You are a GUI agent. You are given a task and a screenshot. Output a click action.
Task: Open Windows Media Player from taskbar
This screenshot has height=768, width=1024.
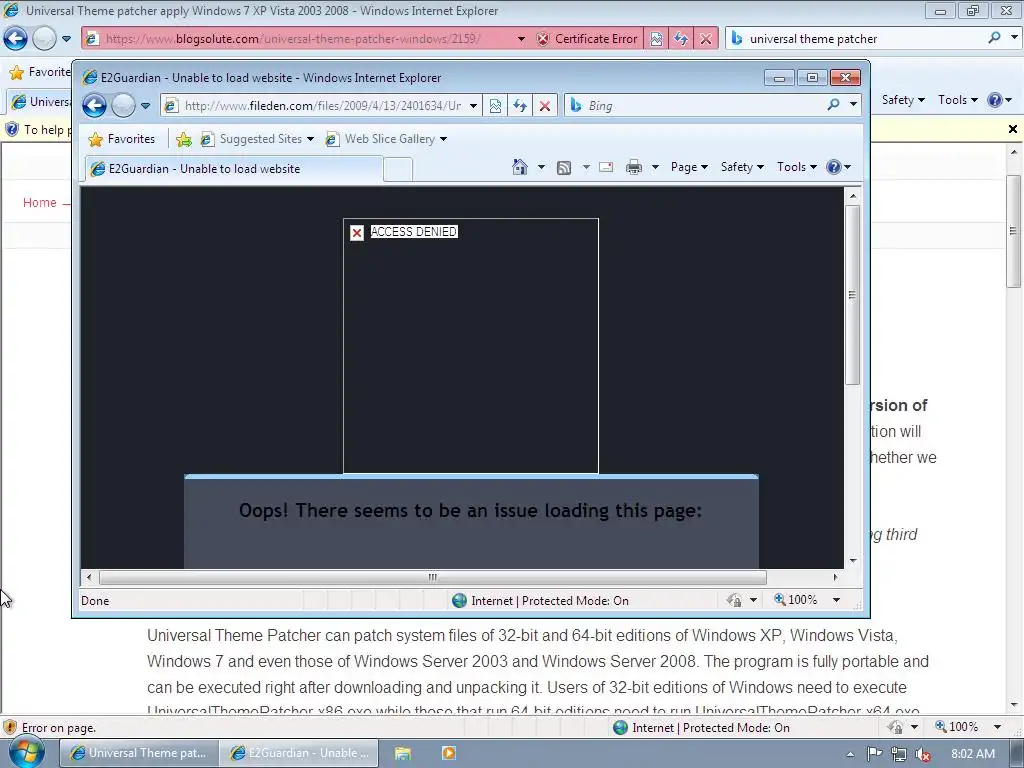click(448, 754)
